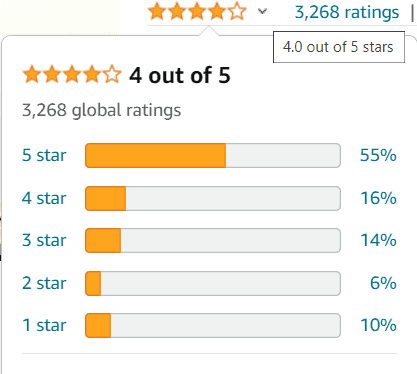Click the star rating icon at top
The image size is (417, 374).
197,12
